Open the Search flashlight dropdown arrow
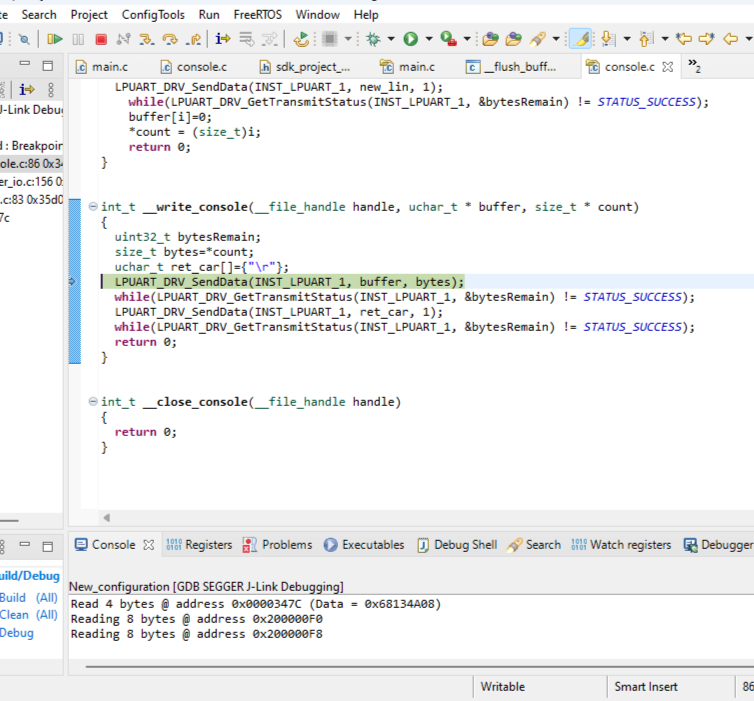Screen dimensions: 754x701 click(x=556, y=39)
